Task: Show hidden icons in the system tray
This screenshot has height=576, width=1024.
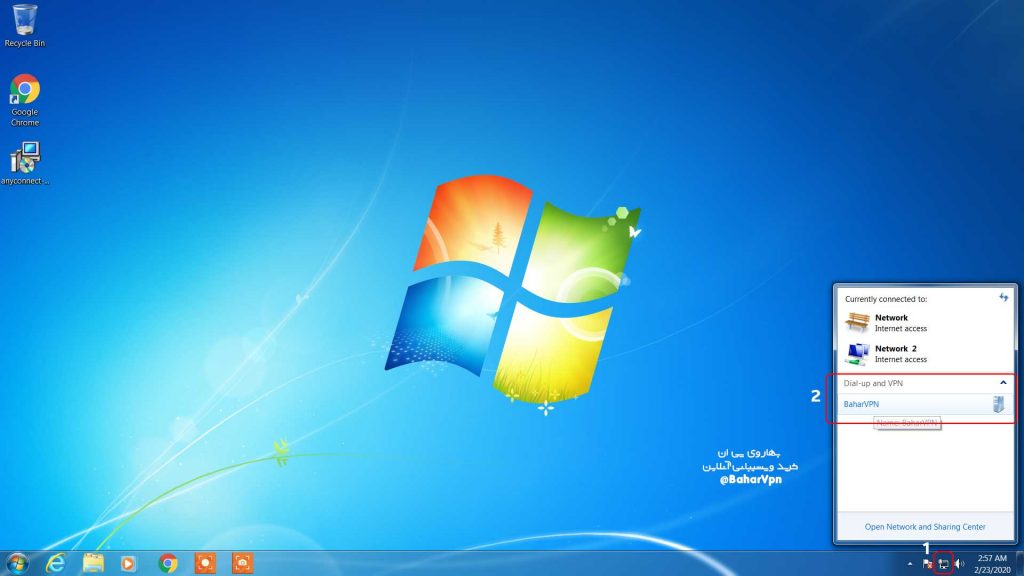Action: pyautogui.click(x=910, y=564)
